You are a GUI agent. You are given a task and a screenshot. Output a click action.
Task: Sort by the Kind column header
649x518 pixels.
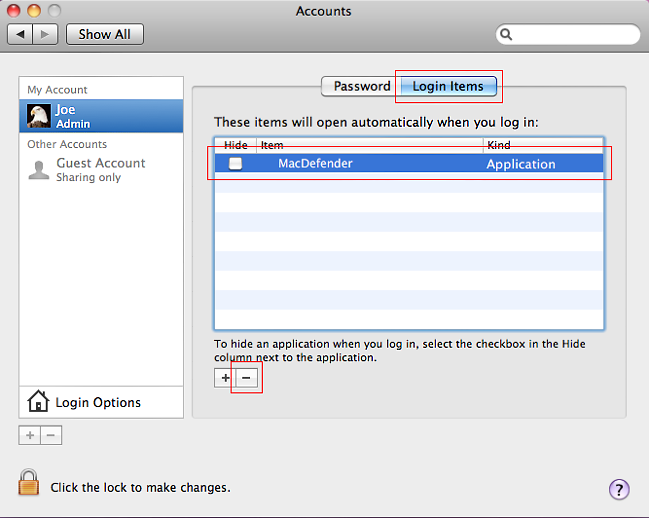pos(540,145)
